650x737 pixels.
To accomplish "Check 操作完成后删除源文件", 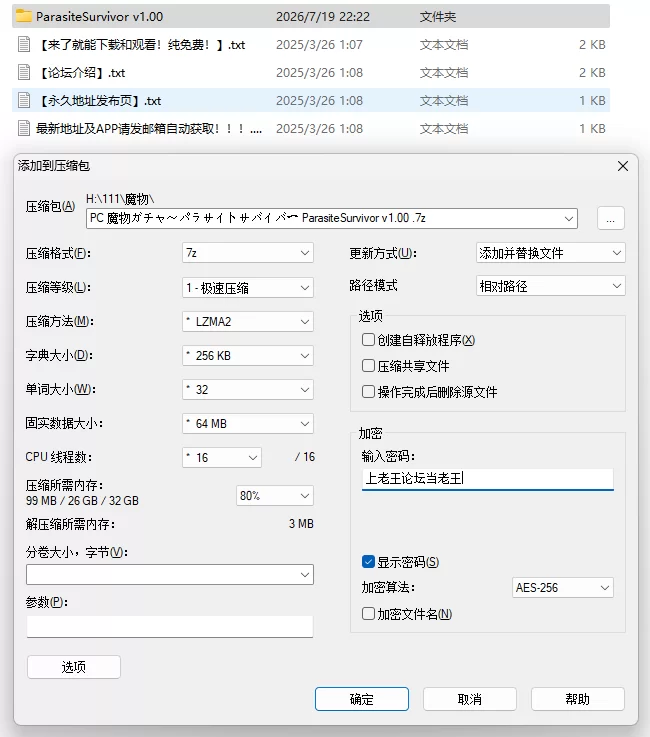I will click(x=368, y=392).
